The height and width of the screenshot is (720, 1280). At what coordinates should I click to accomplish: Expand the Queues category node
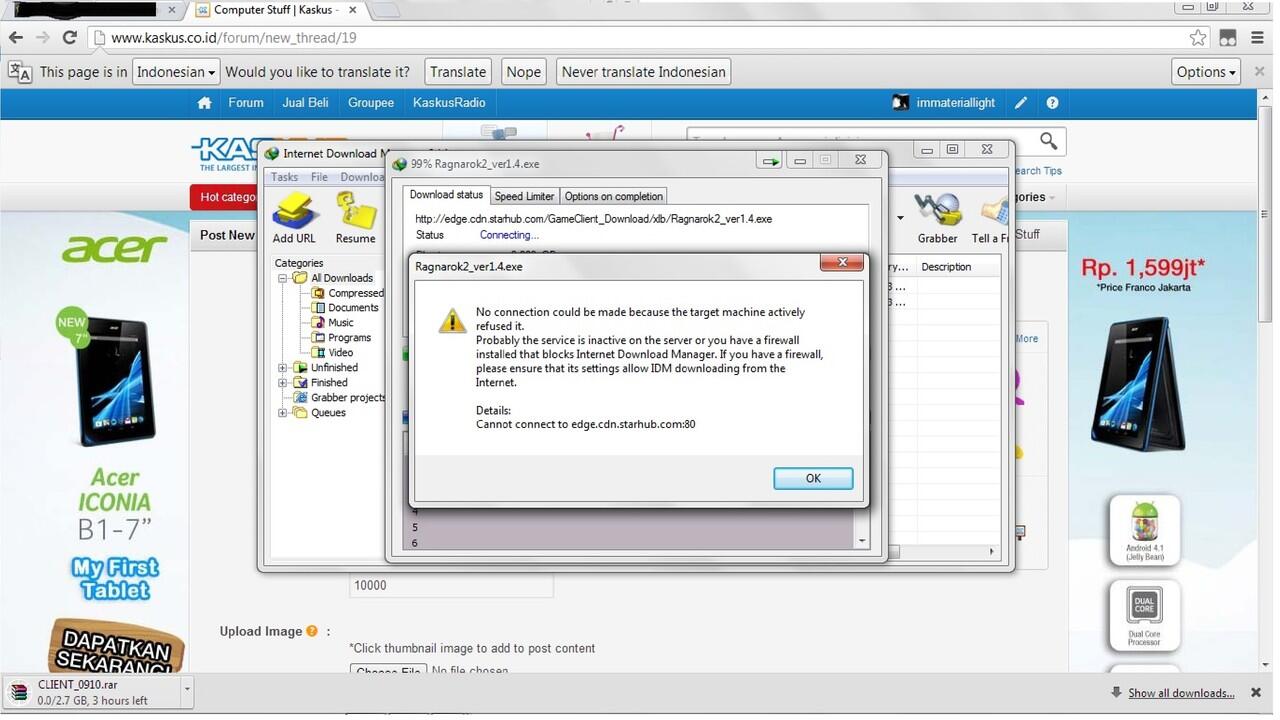pos(283,413)
